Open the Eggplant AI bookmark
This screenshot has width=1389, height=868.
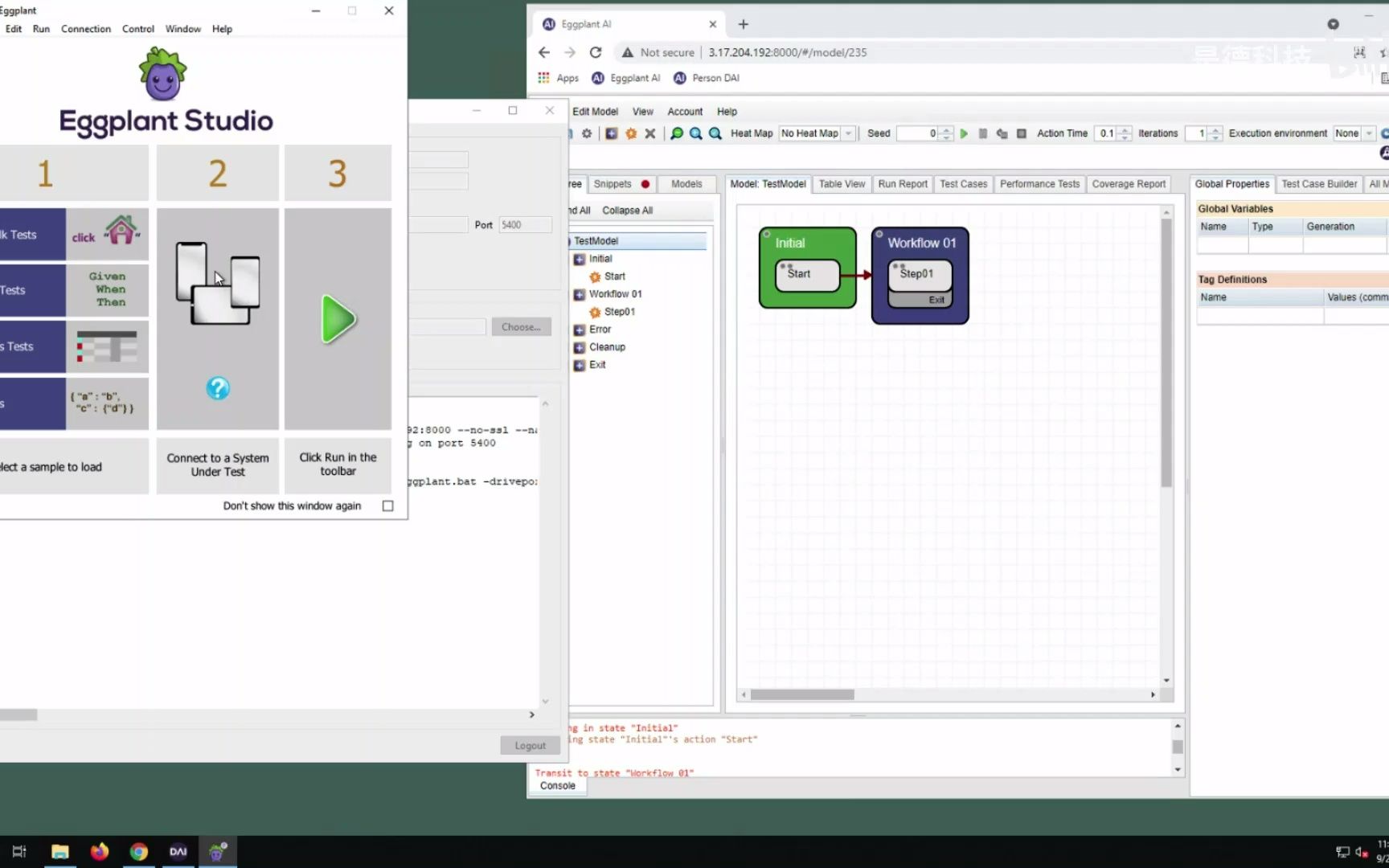[x=625, y=78]
